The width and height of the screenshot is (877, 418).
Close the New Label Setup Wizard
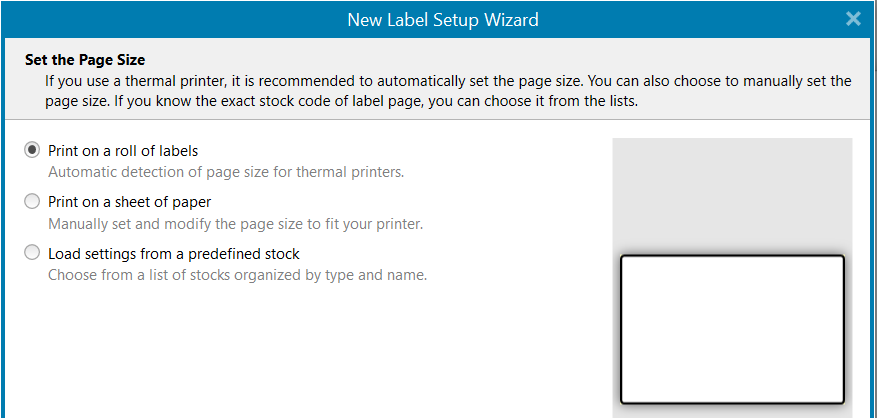(x=853, y=20)
